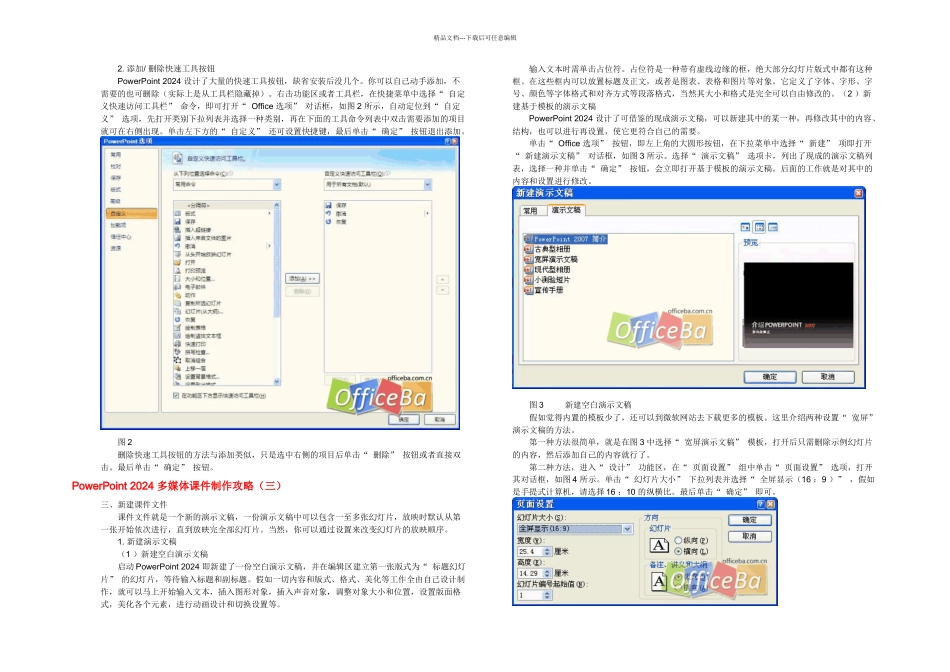This screenshot has width=950, height=672.
Task: Select portrait (纵向) radio for slides orientation
Action: click(x=679, y=541)
